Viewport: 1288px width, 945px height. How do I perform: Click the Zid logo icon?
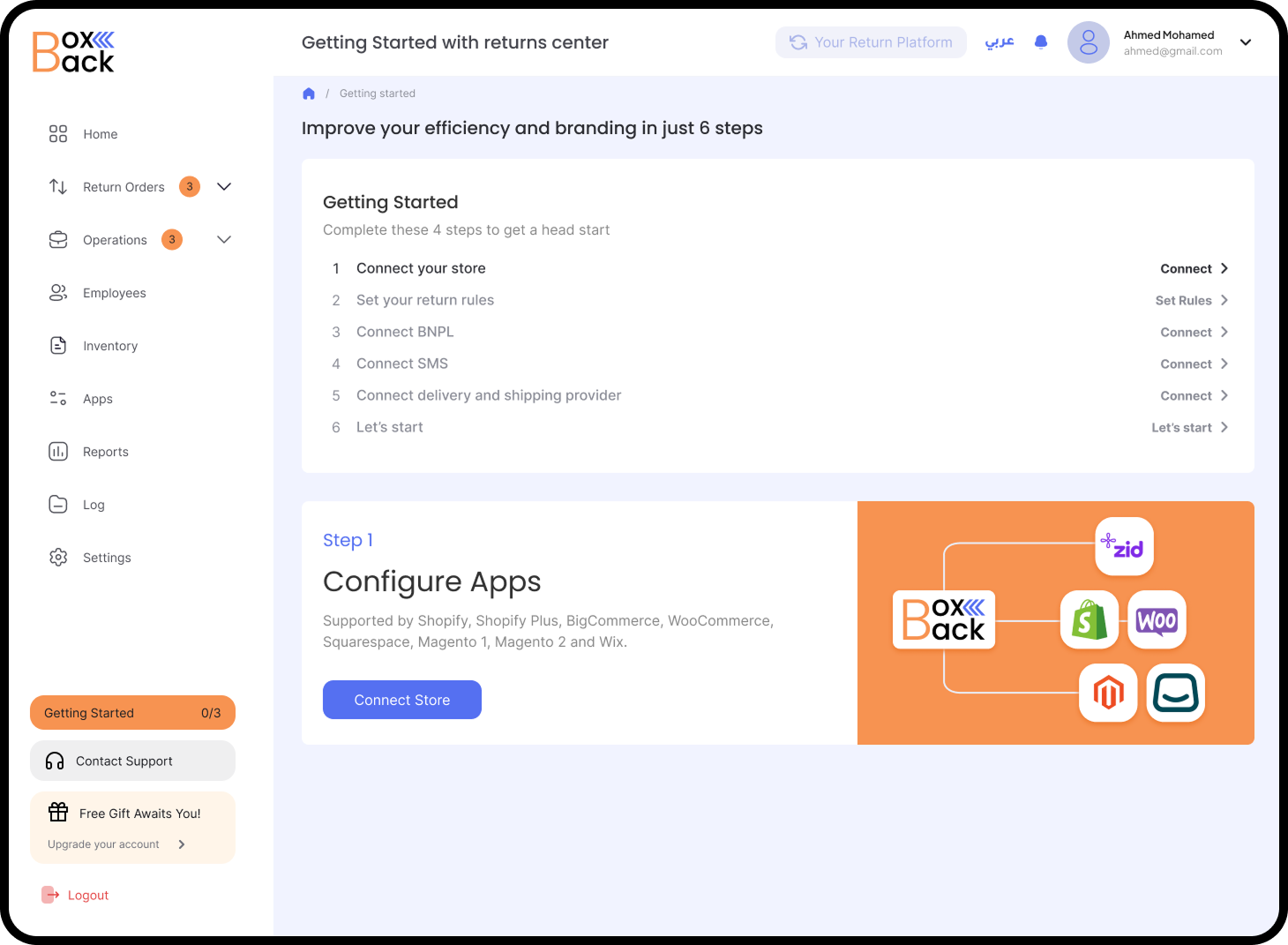click(x=1124, y=546)
